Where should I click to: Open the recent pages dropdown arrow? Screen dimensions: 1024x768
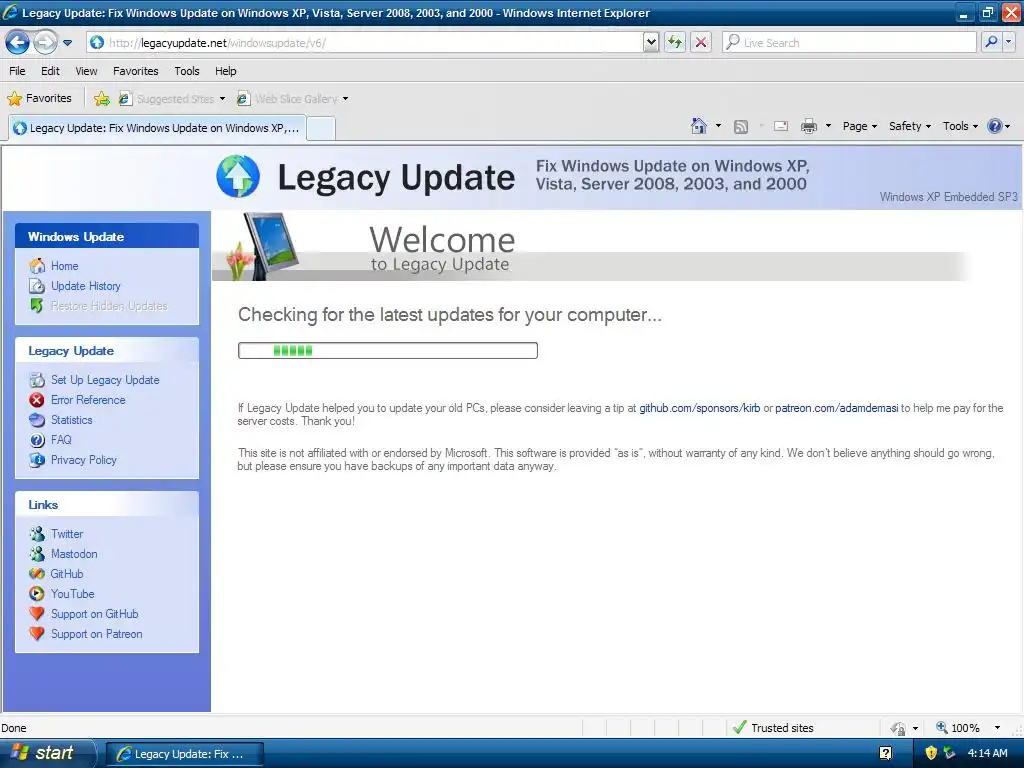coord(67,43)
